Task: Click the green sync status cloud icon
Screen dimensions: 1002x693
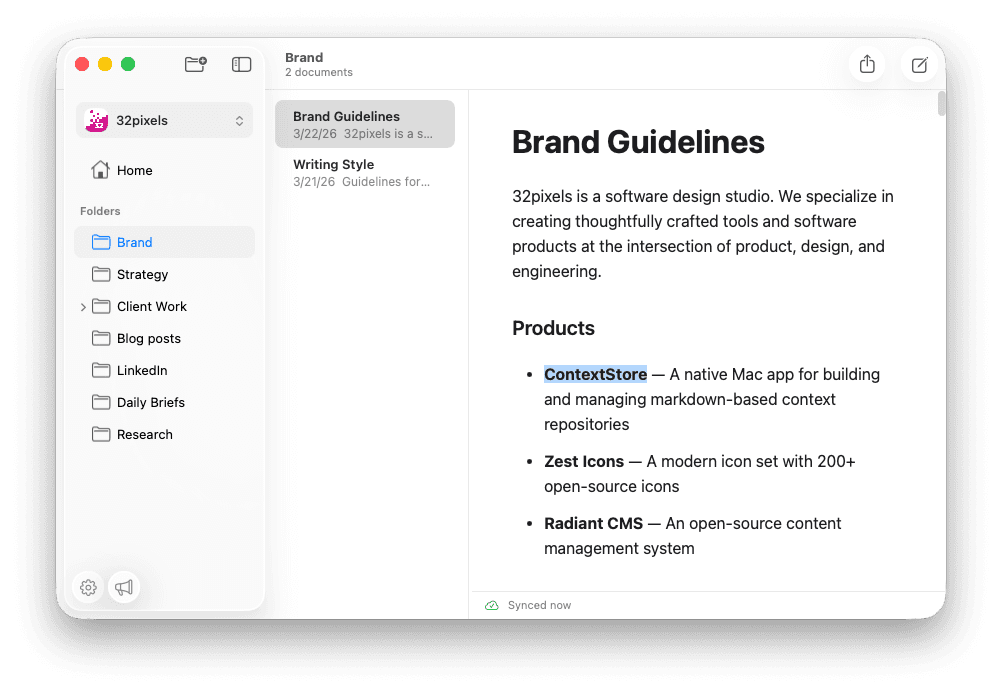Action: point(492,605)
